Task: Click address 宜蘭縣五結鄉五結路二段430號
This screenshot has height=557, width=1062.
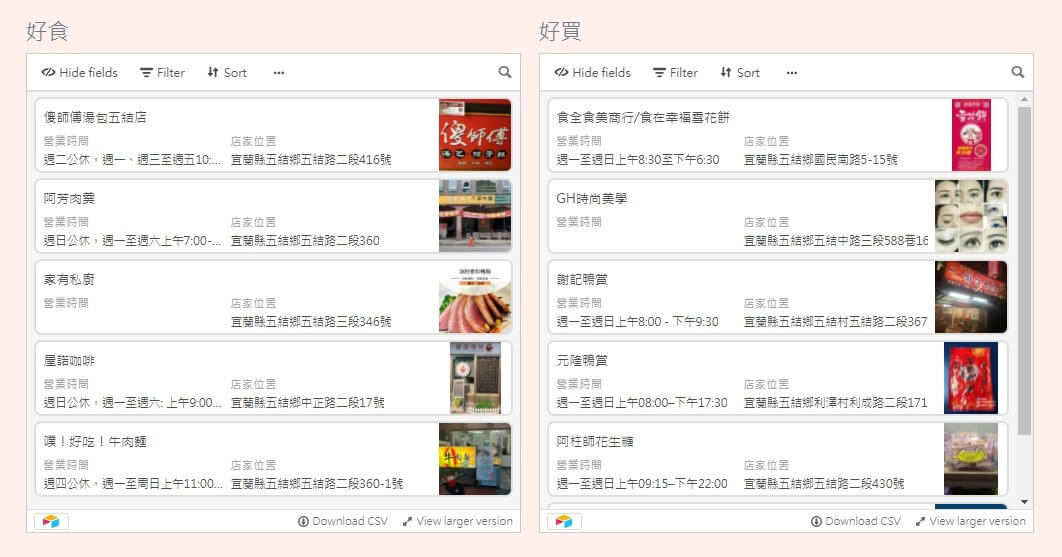Action: click(x=824, y=484)
